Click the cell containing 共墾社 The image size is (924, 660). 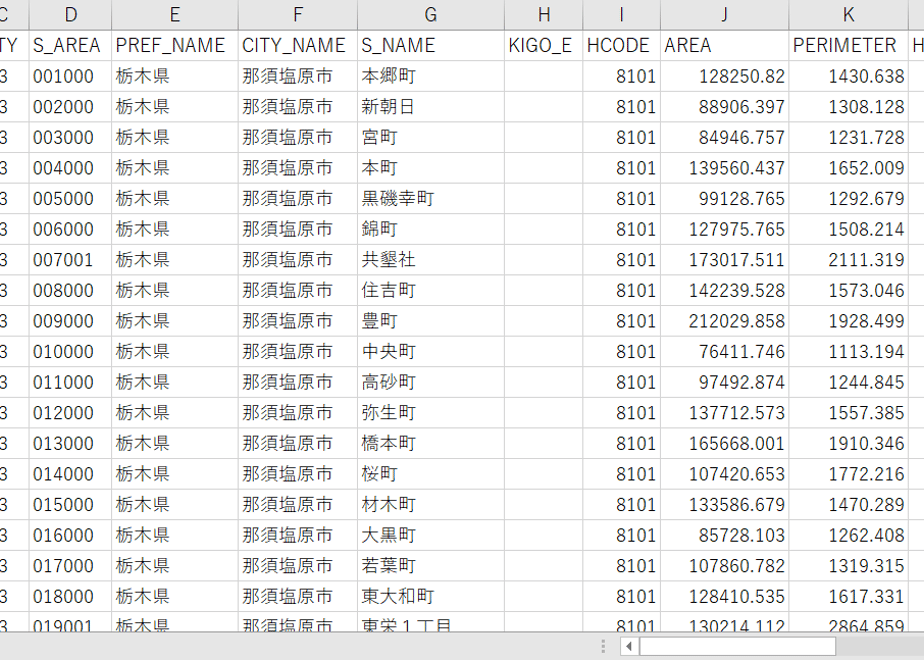431,260
